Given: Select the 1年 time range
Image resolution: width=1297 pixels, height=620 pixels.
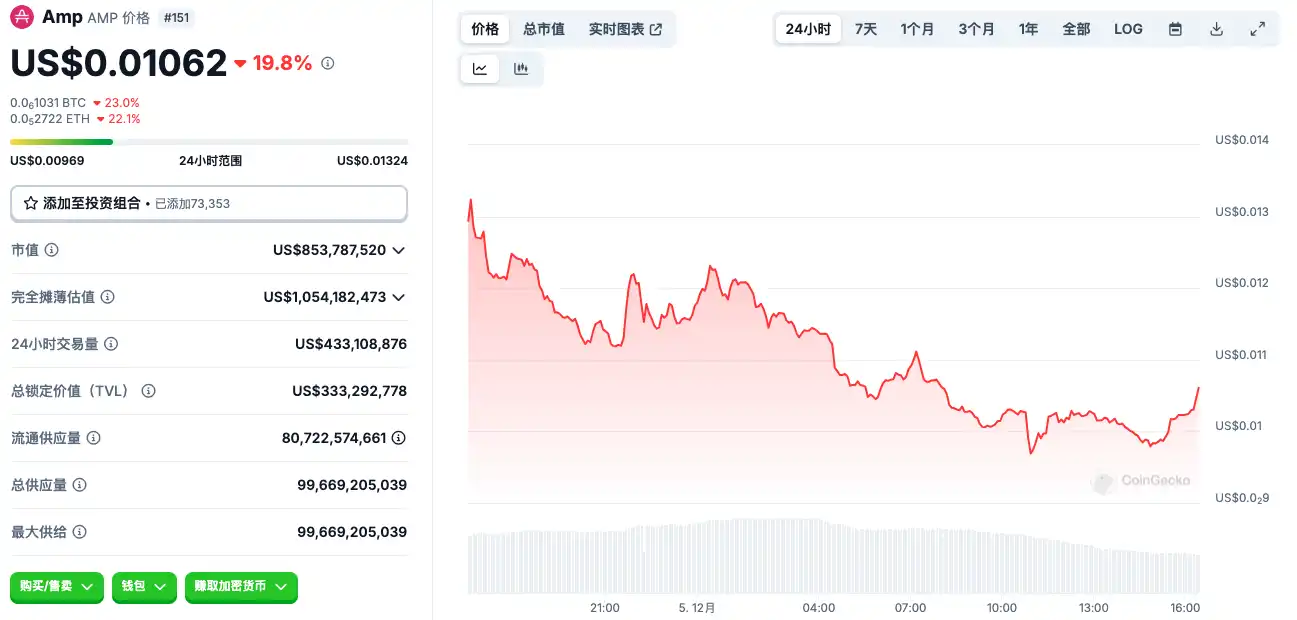Looking at the screenshot, I should pos(1028,29).
